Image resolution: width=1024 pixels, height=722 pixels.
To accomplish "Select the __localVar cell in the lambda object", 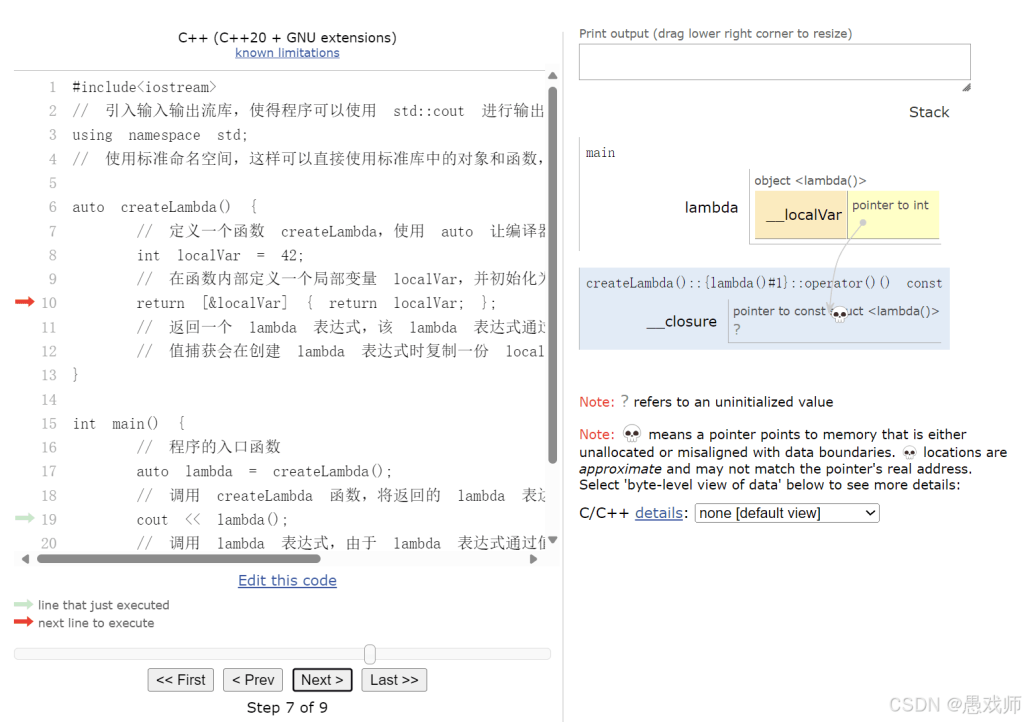I will click(x=802, y=214).
